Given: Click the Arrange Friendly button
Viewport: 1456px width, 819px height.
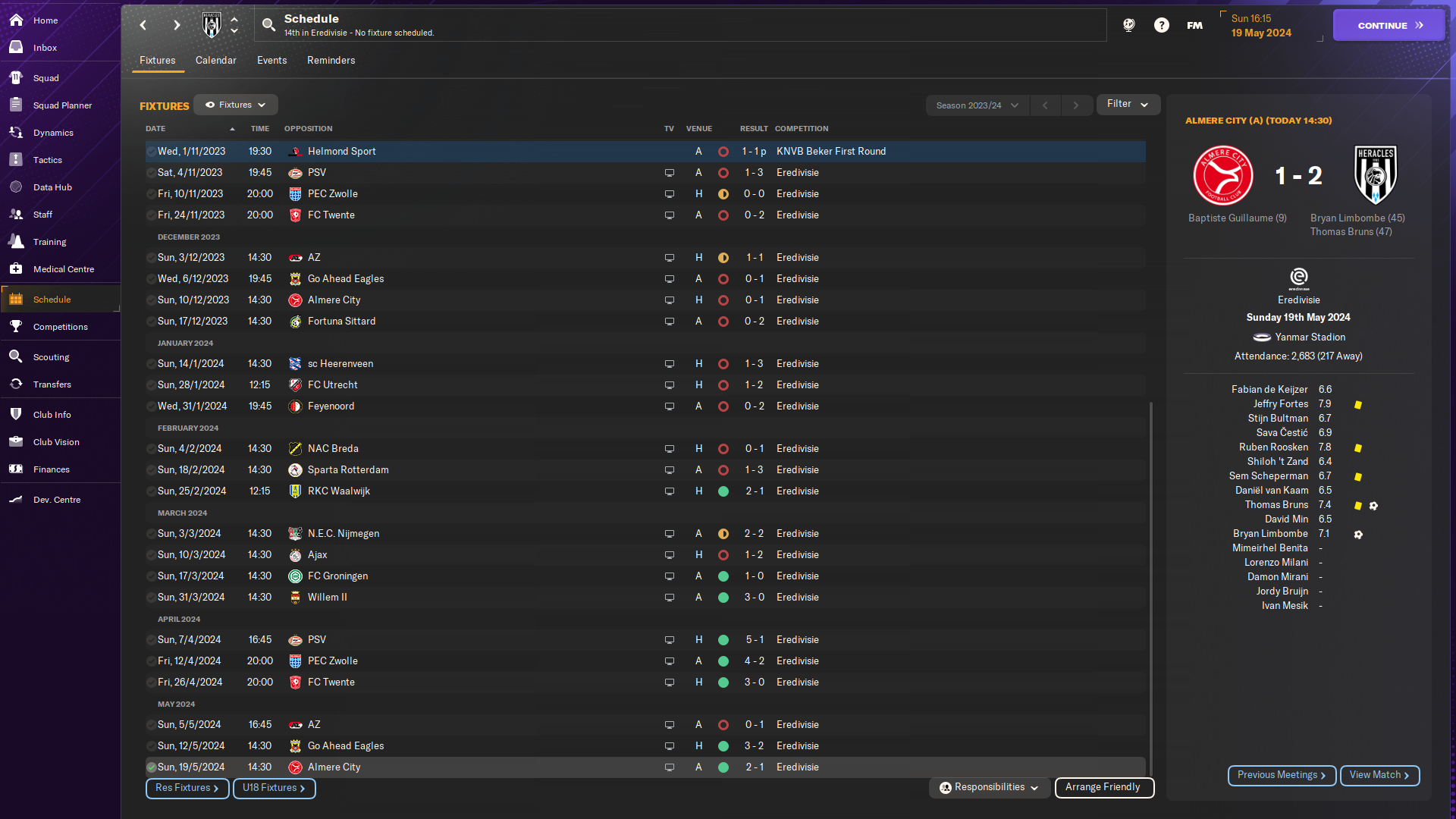Looking at the screenshot, I should 1104,787.
